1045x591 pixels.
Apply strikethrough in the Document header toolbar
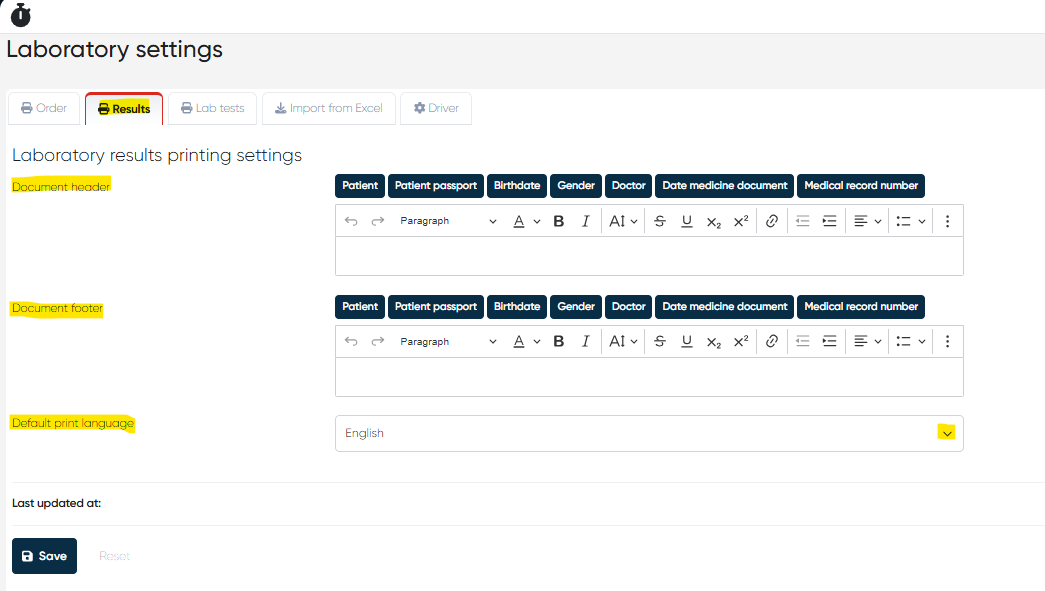coord(660,221)
